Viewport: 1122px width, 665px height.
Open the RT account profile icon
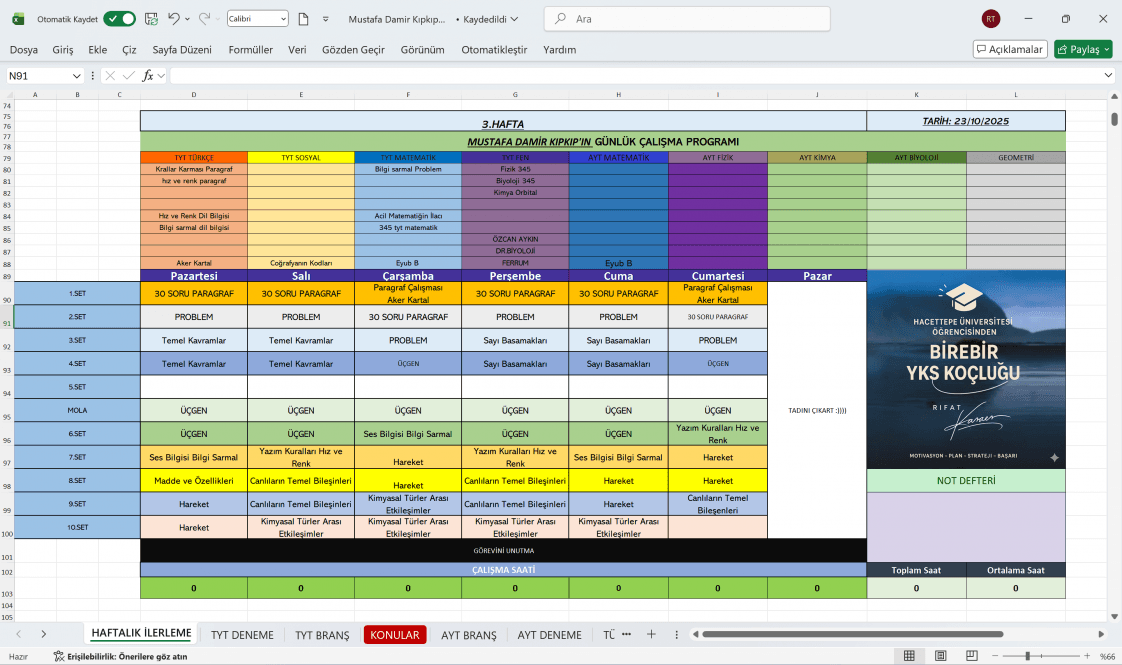click(x=990, y=19)
